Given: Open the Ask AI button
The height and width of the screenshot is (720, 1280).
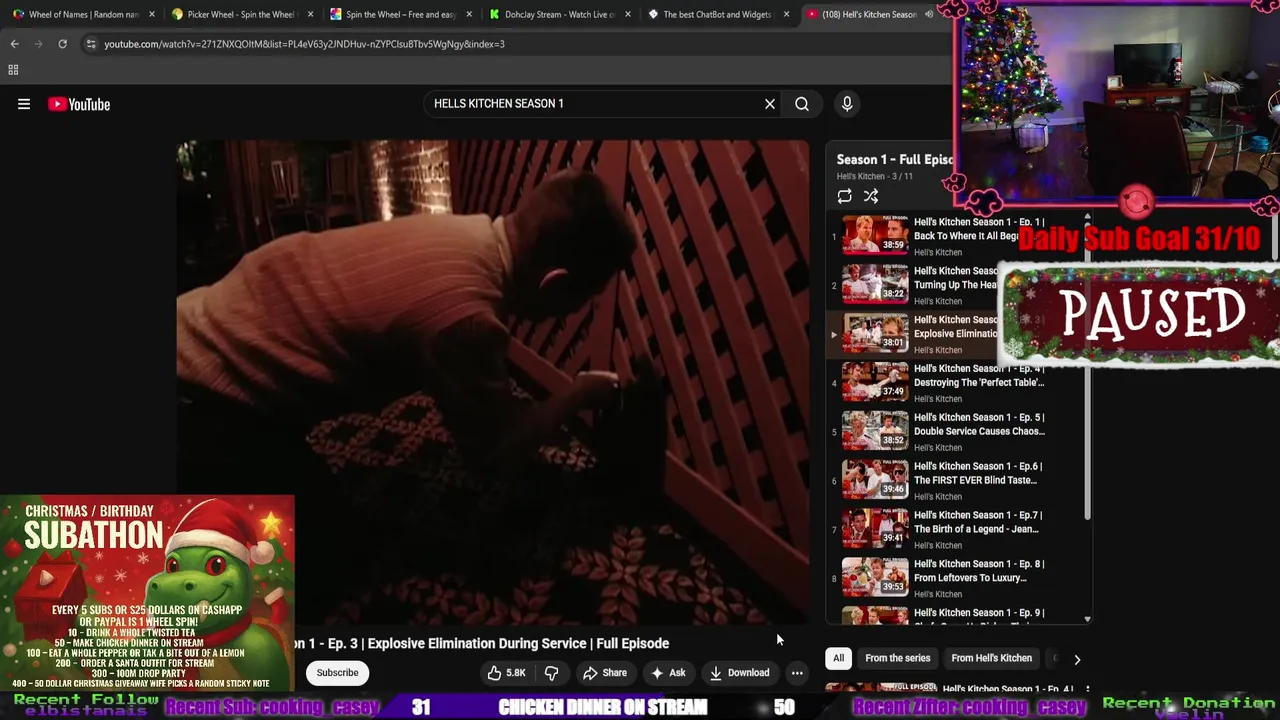Looking at the screenshot, I should coord(668,673).
